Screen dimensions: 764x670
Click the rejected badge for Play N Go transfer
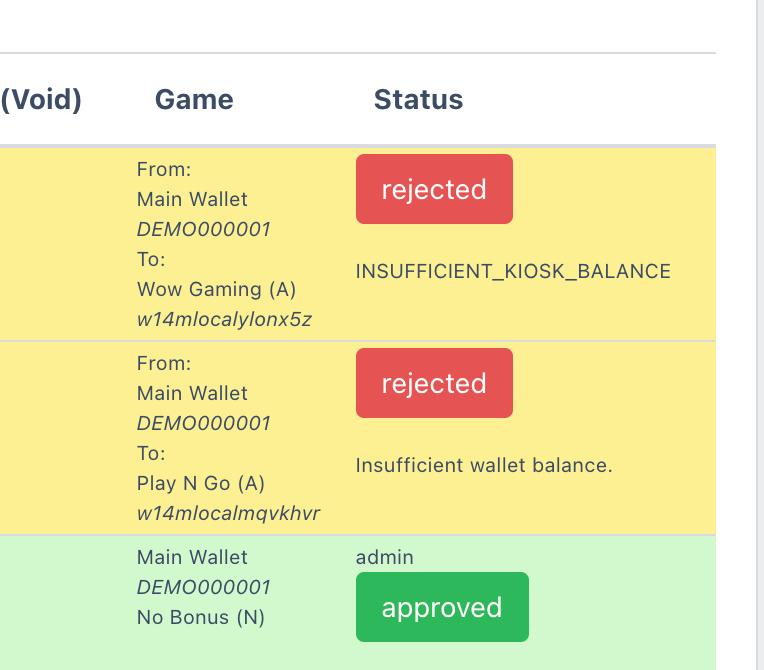coord(434,383)
